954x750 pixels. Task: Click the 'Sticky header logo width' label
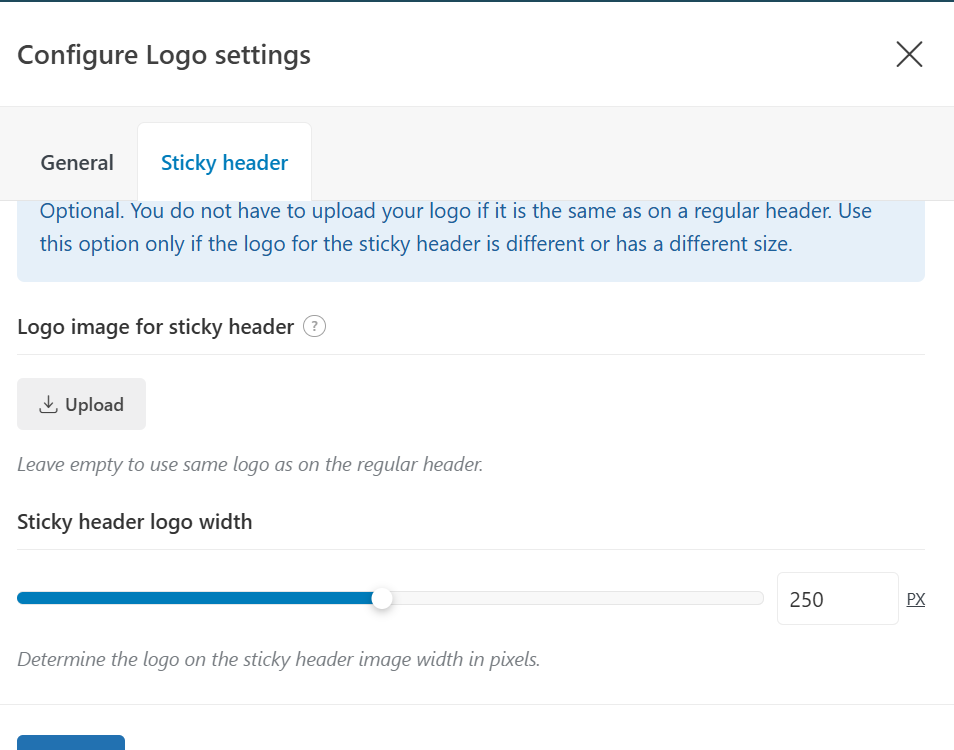pyautogui.click(x=134, y=522)
